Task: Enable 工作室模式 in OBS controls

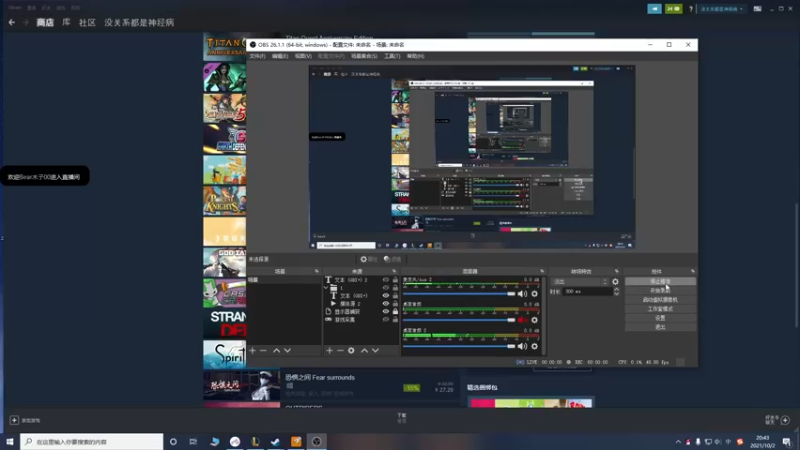Action: point(660,309)
